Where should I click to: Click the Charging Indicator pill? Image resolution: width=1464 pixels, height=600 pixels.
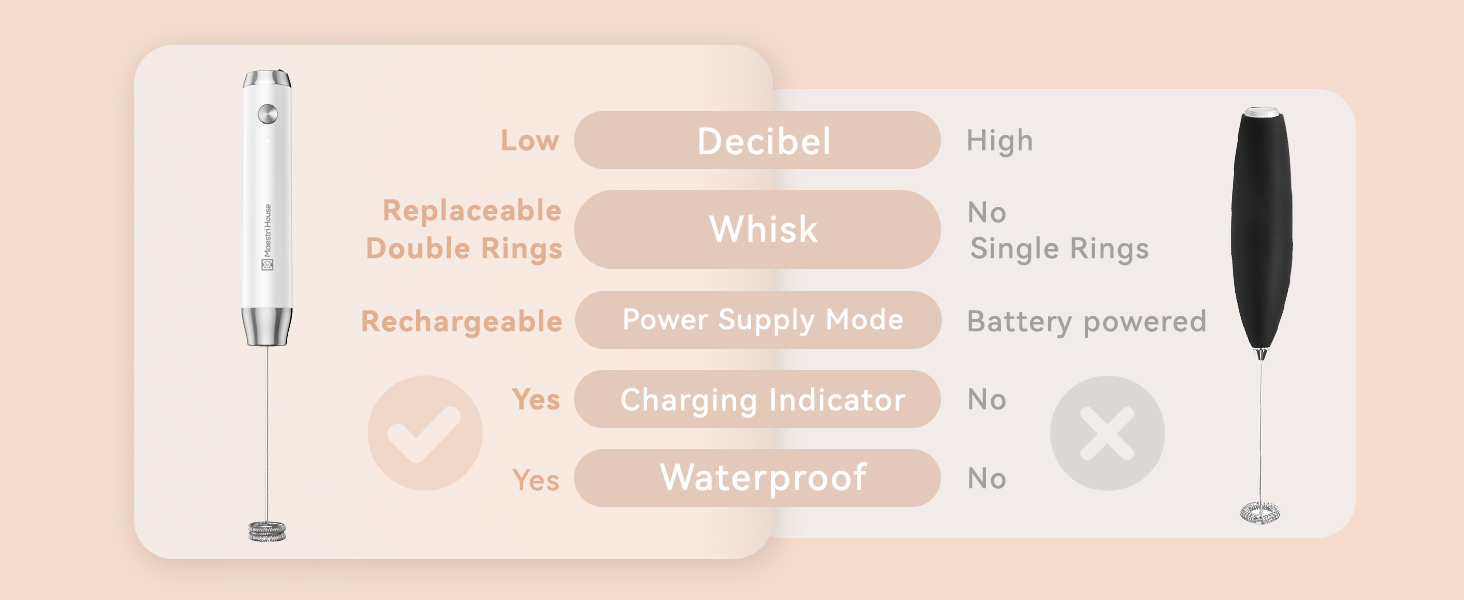coord(757,399)
